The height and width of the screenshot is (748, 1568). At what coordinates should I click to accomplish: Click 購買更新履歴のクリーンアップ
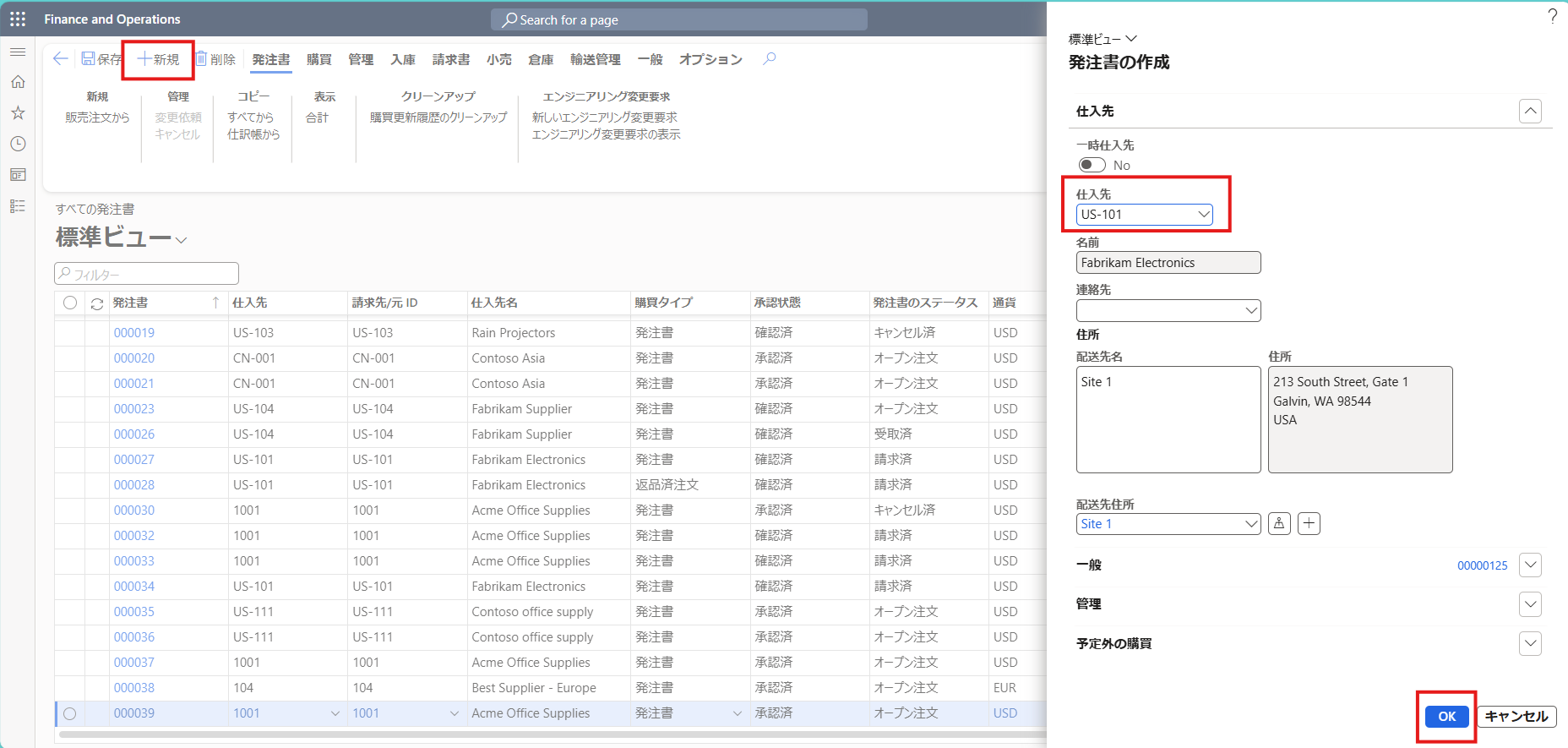[x=438, y=117]
